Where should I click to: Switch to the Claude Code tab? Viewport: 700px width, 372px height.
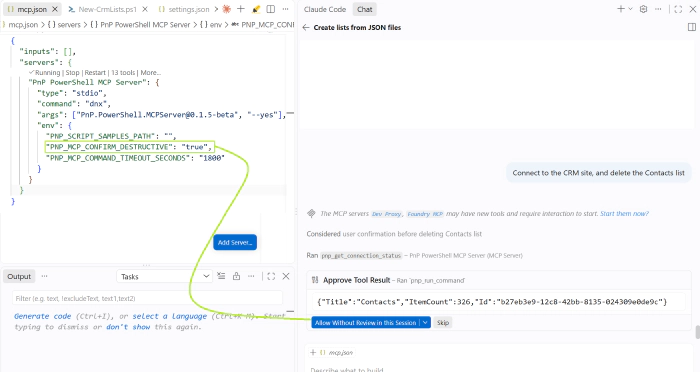tap(325, 9)
